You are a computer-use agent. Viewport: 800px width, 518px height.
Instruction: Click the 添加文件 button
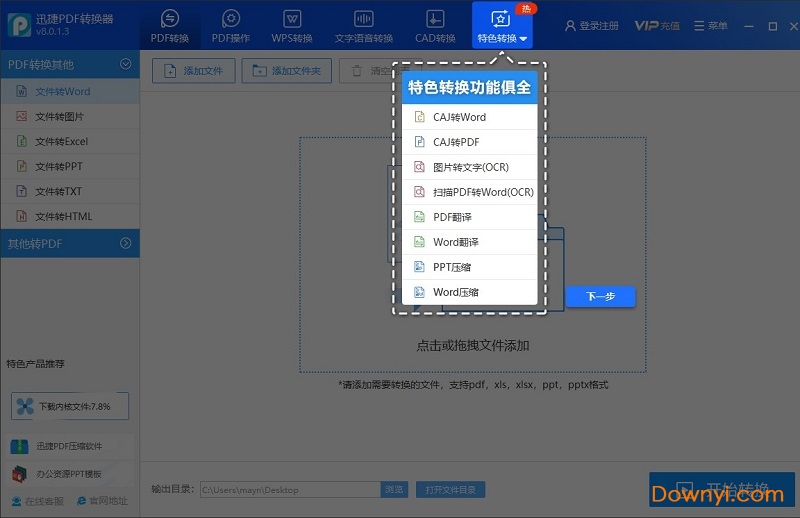click(193, 70)
